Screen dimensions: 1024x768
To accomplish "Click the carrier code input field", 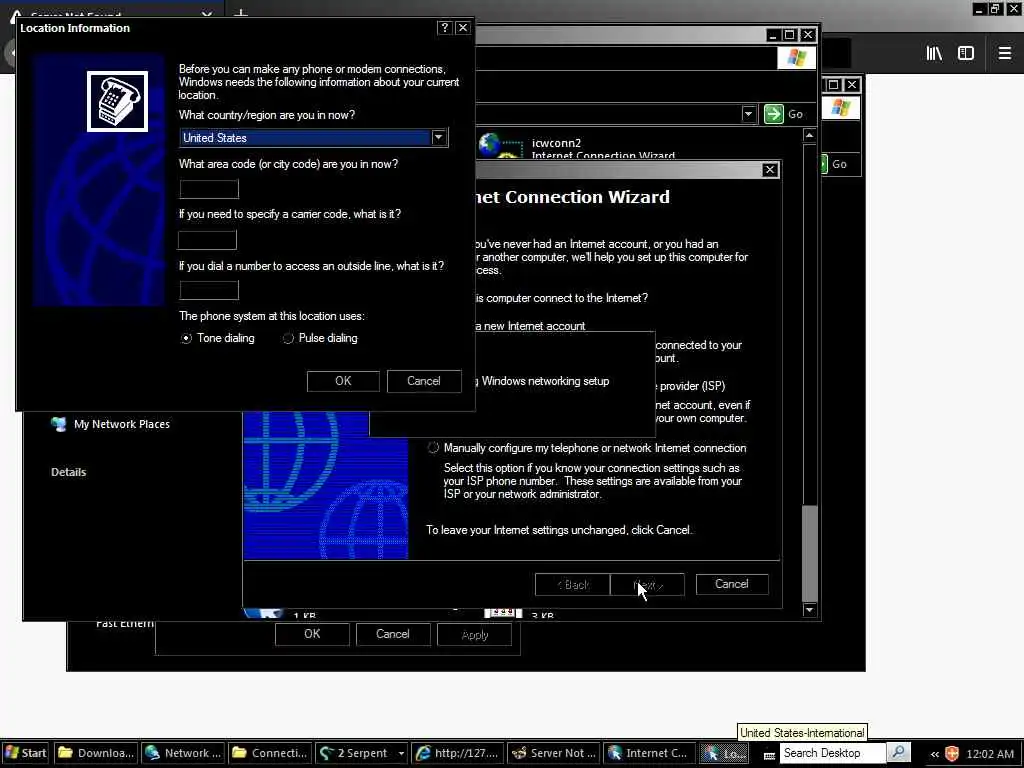I will tap(207, 240).
